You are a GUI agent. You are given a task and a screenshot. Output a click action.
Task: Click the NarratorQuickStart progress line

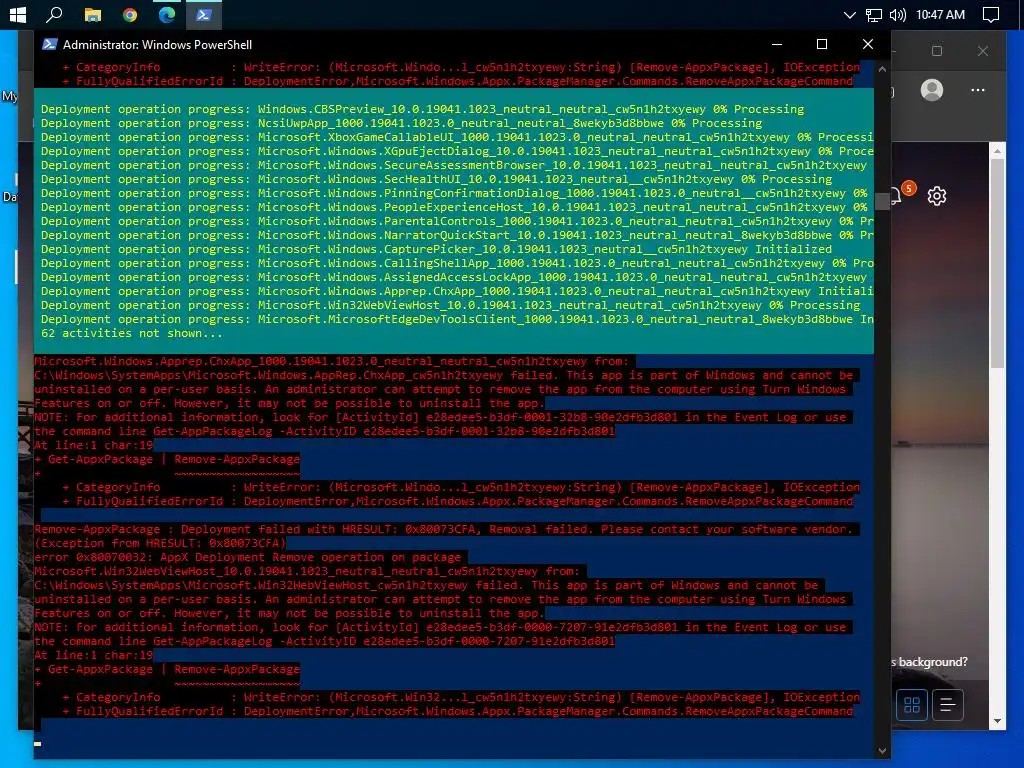point(456,235)
